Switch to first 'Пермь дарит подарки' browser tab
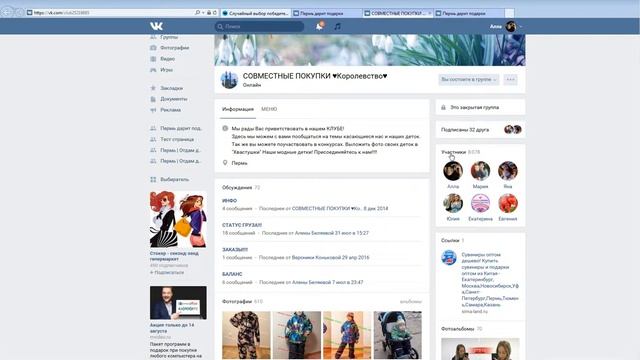The image size is (640, 360). [327, 13]
